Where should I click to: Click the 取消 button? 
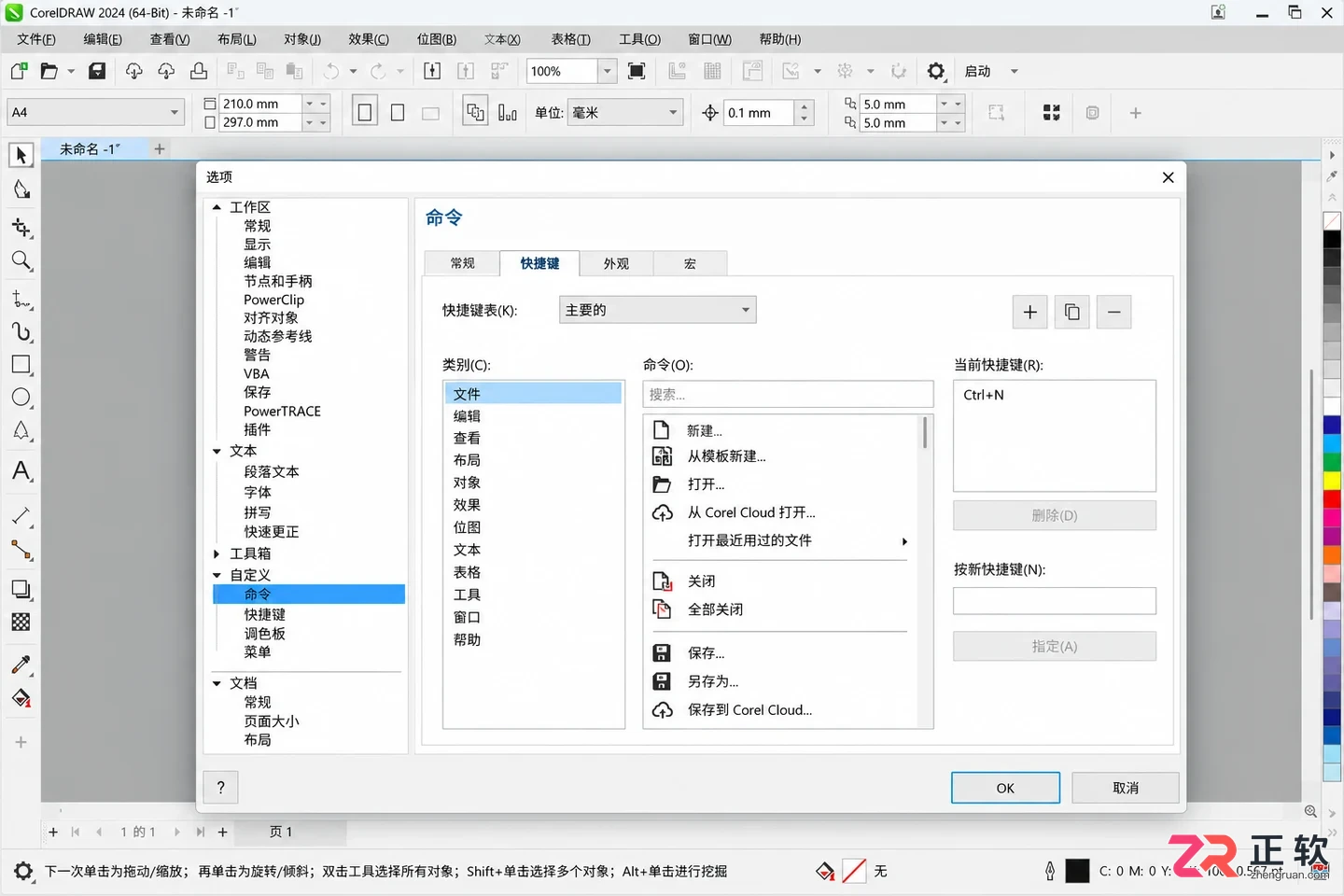[x=1126, y=788]
